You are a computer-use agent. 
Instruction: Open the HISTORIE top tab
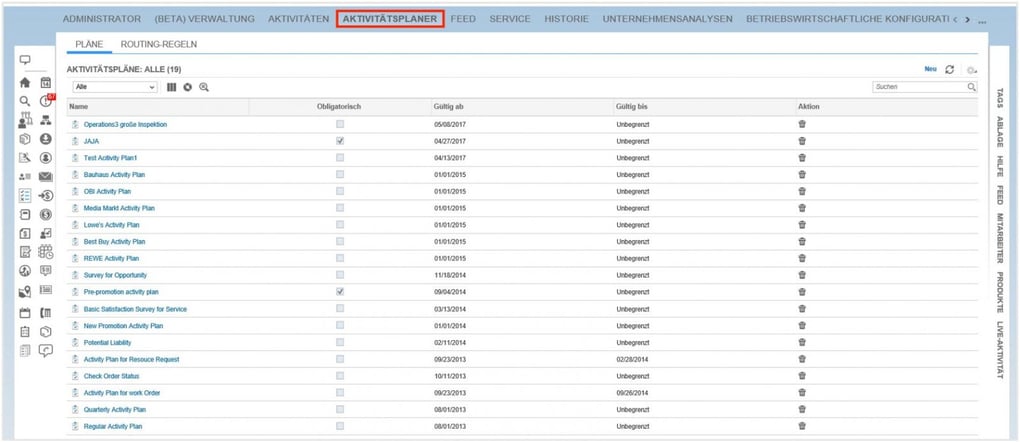click(567, 19)
